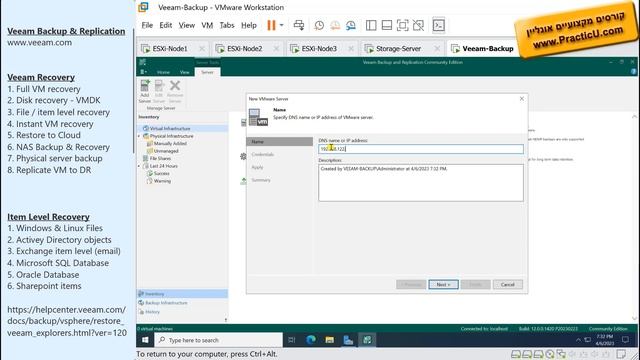Open the dropdown next to pause button
The height and width of the screenshot is (360, 640).
coord(281,25)
